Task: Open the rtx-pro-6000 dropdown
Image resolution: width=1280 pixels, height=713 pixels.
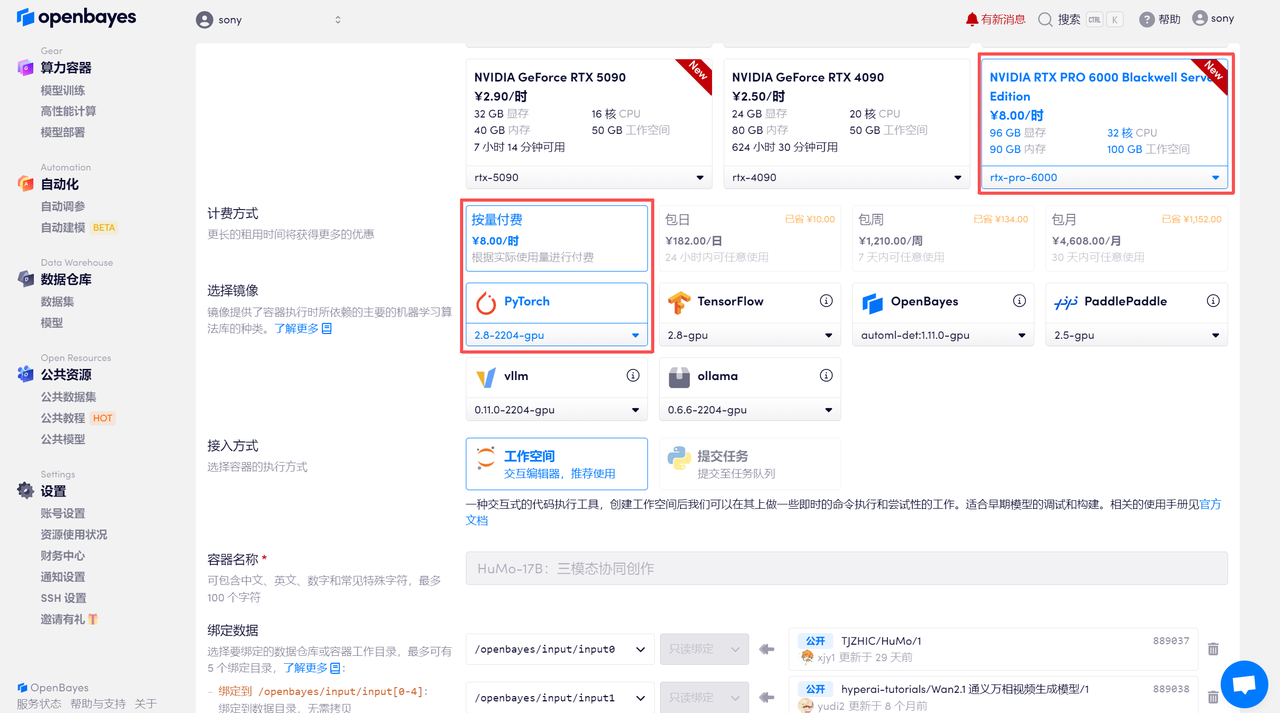Action: tap(1104, 177)
